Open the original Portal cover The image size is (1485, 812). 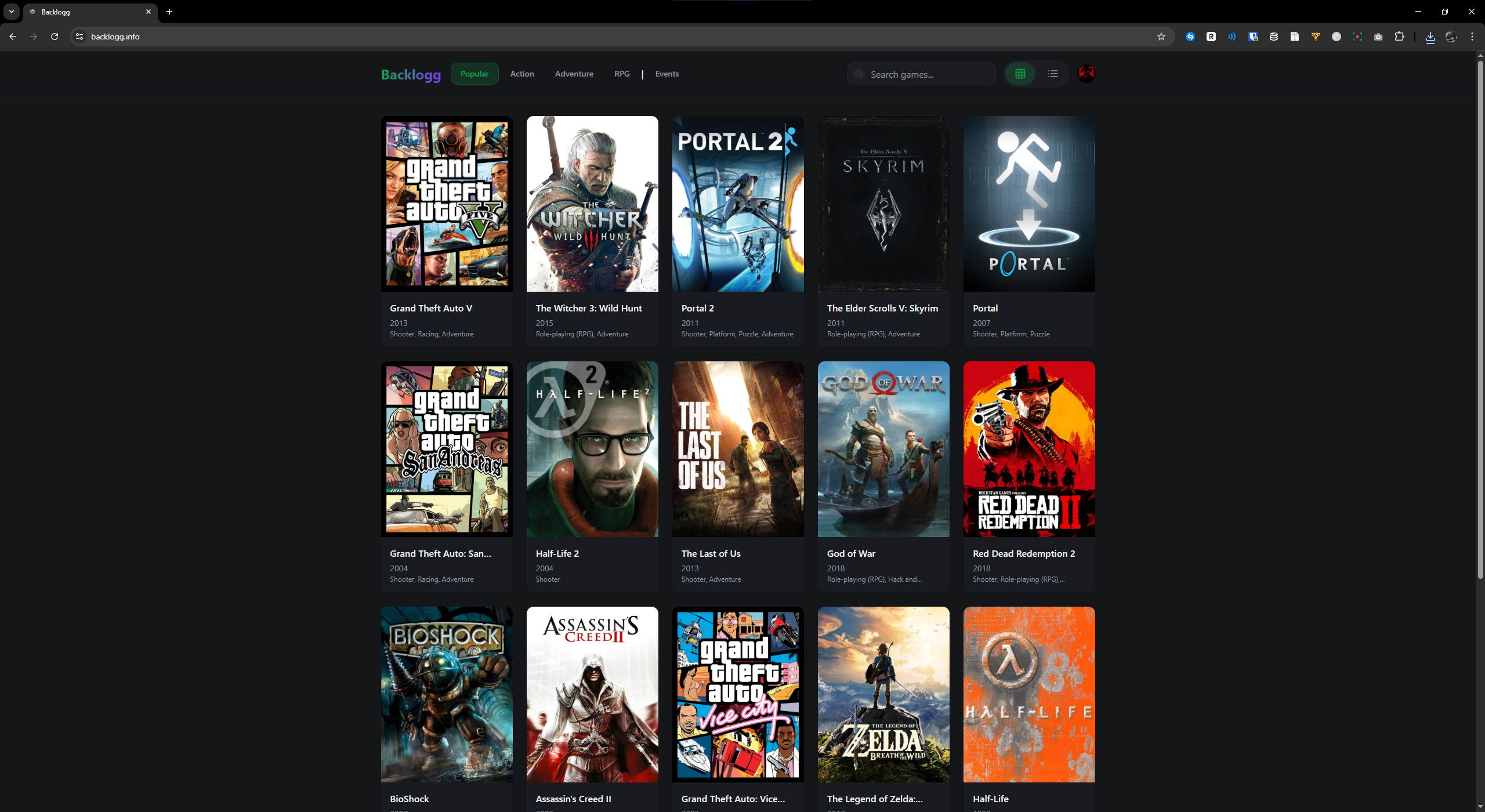point(1029,204)
